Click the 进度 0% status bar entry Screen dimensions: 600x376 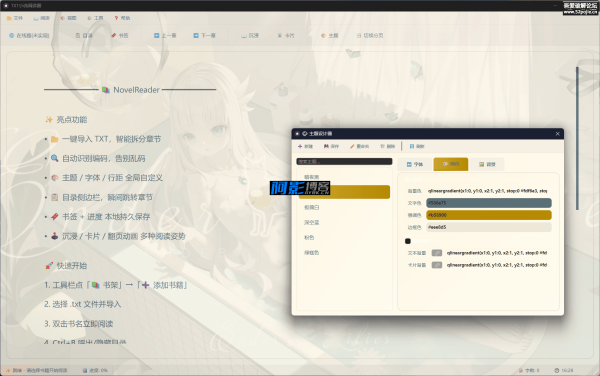(x=95, y=370)
